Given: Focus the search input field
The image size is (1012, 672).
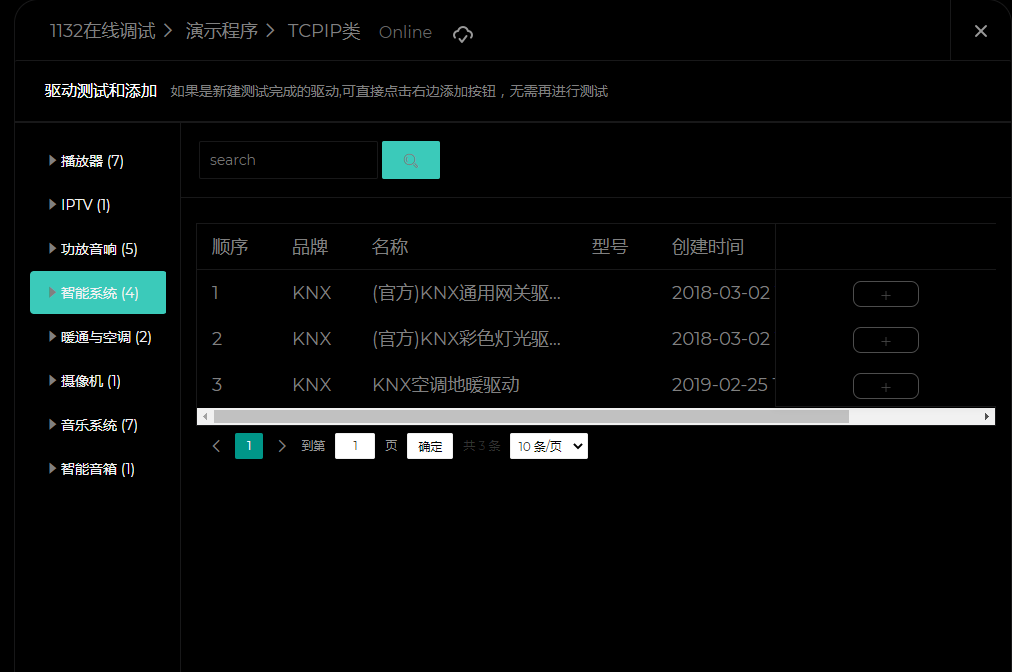Looking at the screenshot, I should pos(288,160).
